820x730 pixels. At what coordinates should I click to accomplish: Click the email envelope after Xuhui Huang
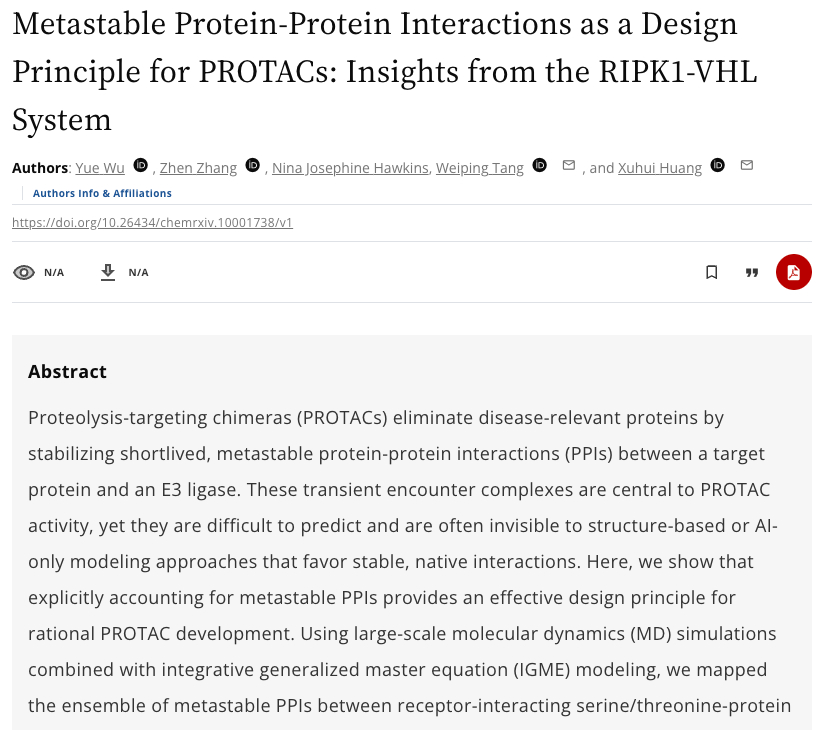point(746,165)
